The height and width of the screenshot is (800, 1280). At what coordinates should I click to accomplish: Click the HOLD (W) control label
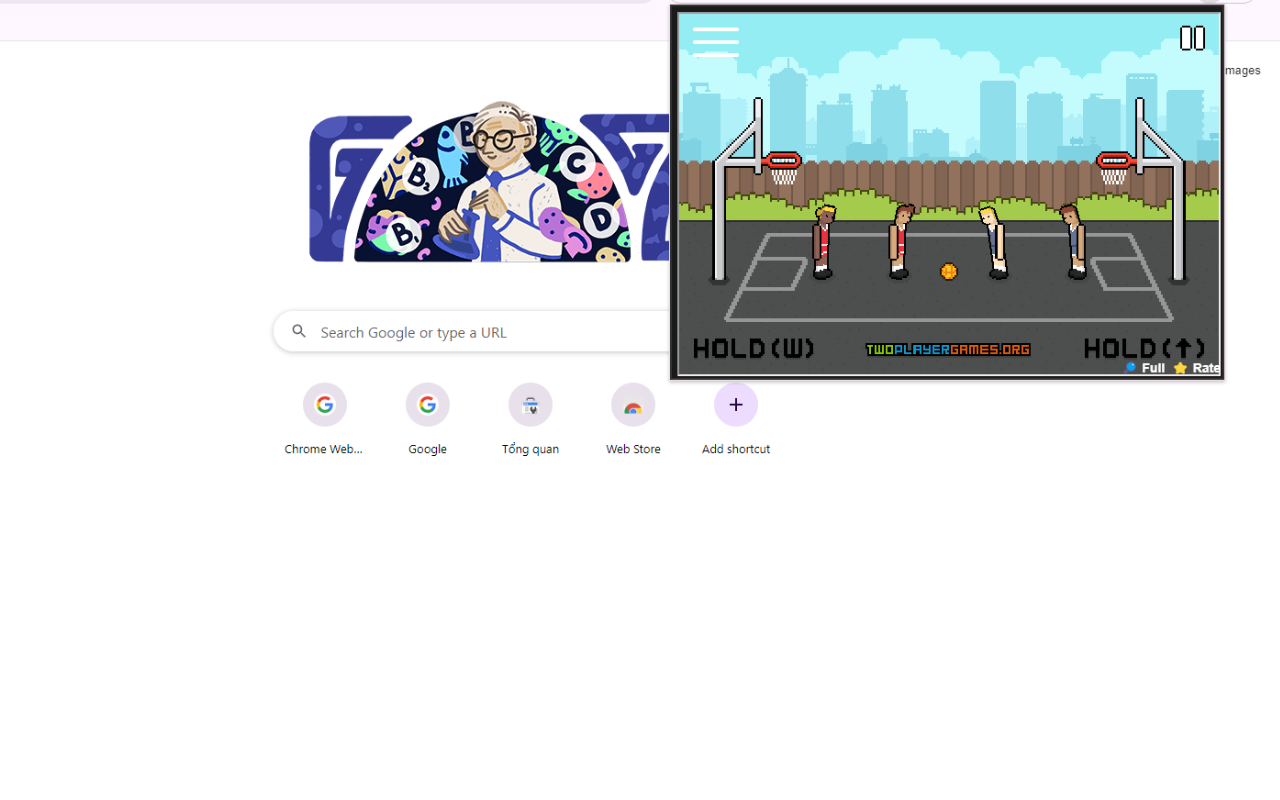click(x=753, y=348)
